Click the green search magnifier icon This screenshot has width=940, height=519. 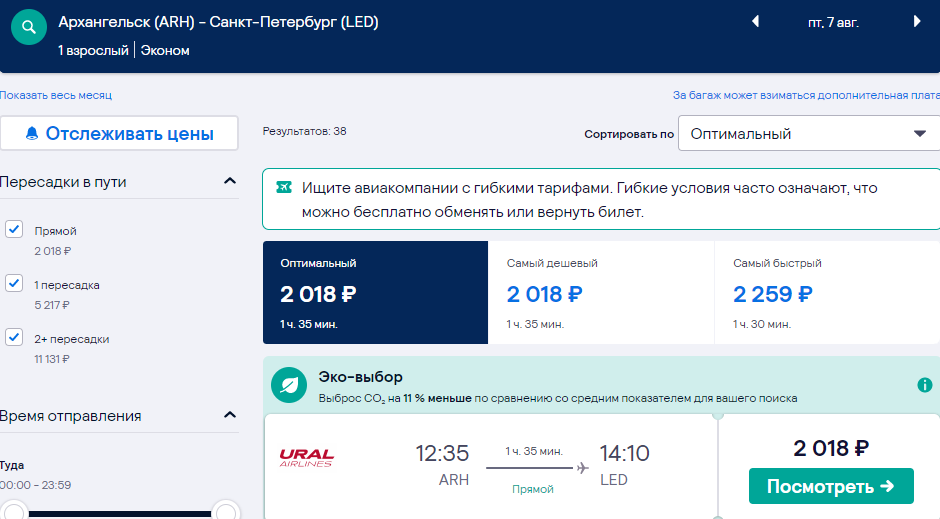coord(29,28)
